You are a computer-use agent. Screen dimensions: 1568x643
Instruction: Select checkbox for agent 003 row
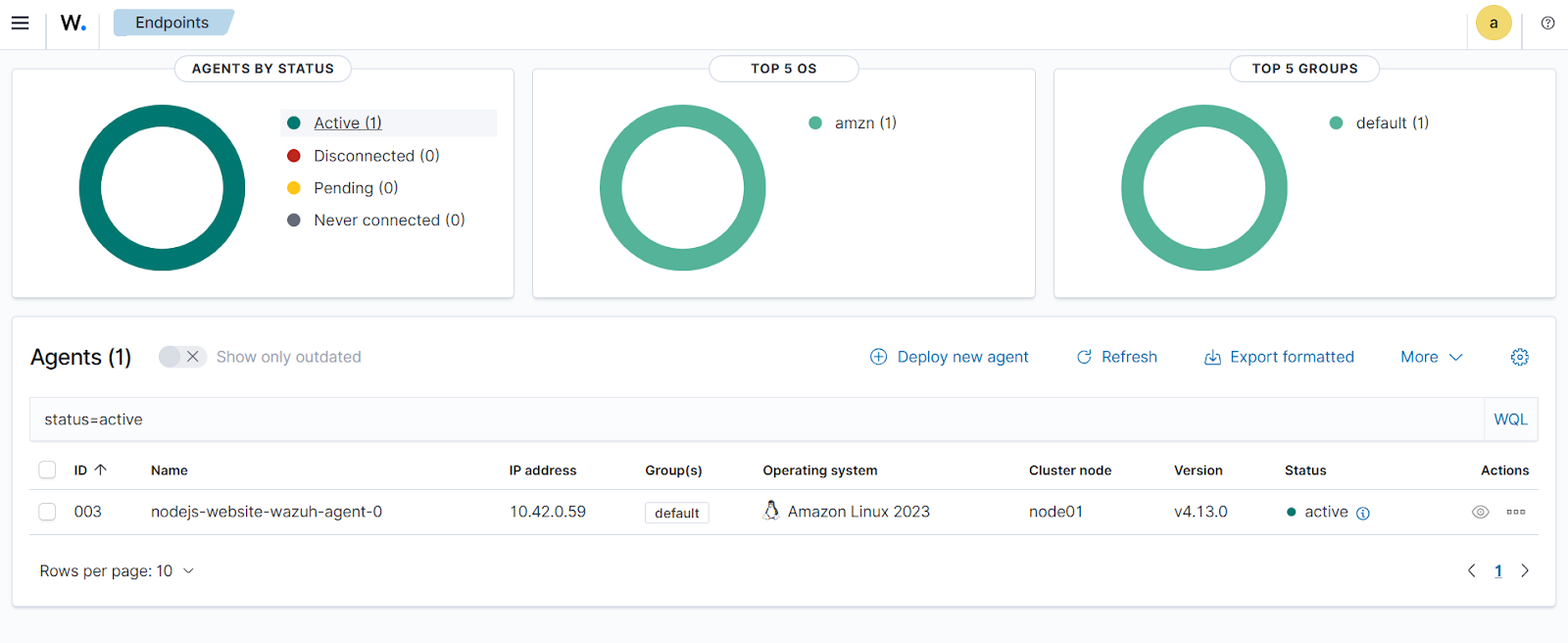pyautogui.click(x=47, y=512)
